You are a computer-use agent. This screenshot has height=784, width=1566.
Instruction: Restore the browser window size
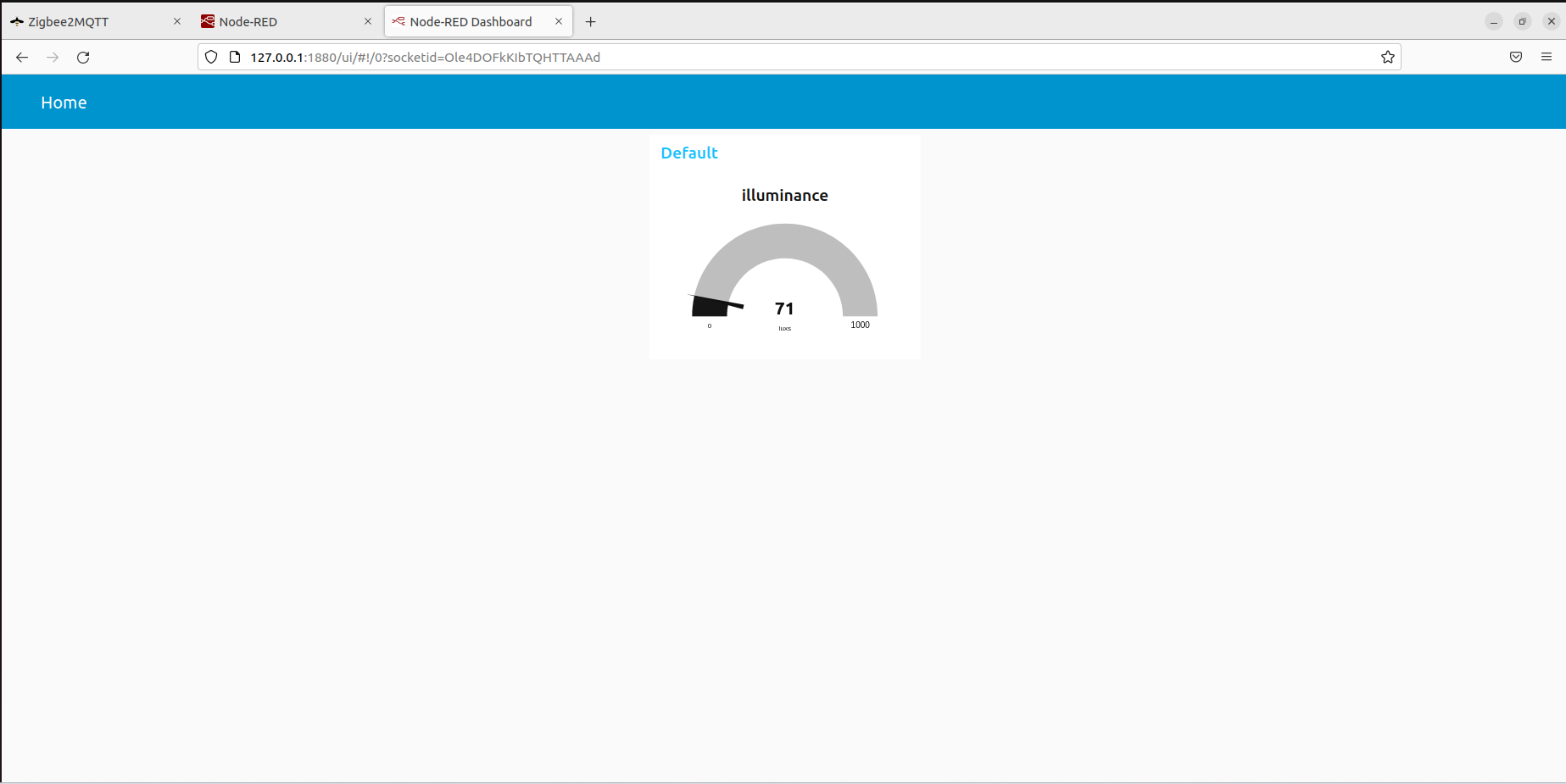[1523, 21]
